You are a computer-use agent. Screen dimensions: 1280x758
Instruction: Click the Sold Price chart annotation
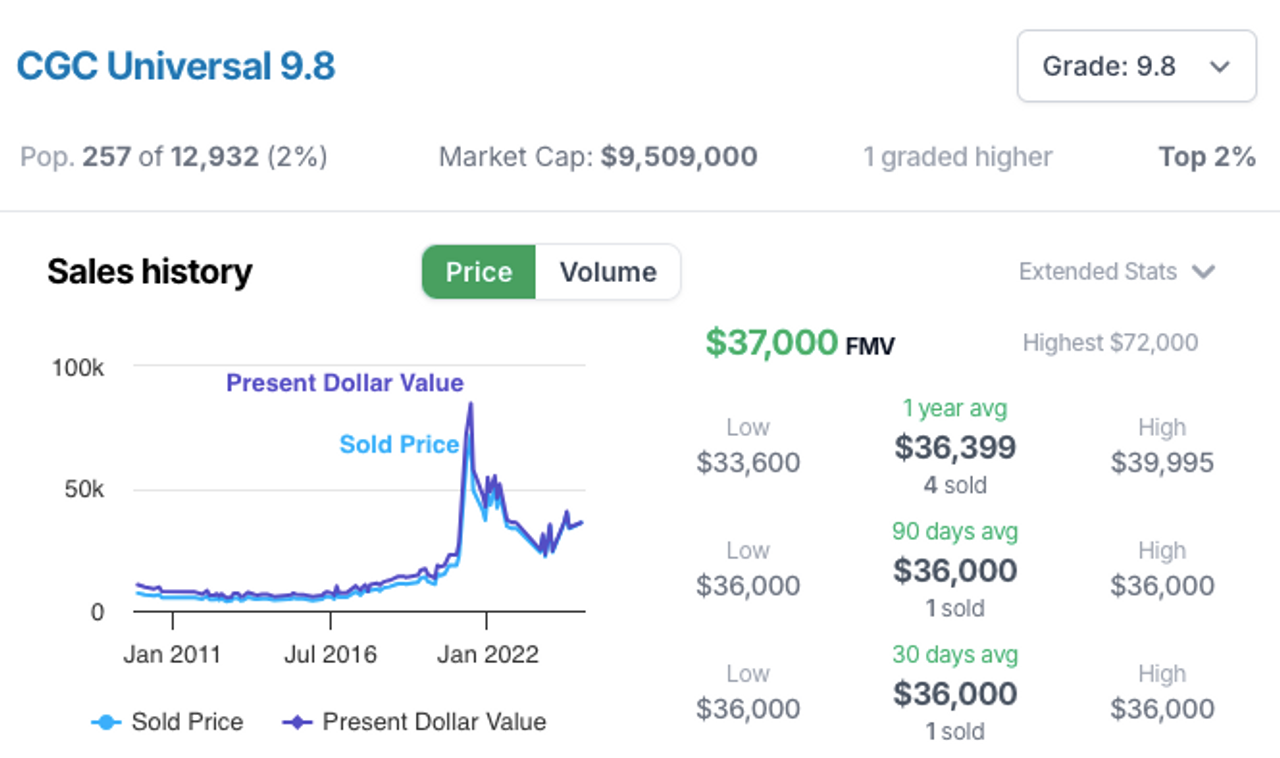(x=399, y=444)
